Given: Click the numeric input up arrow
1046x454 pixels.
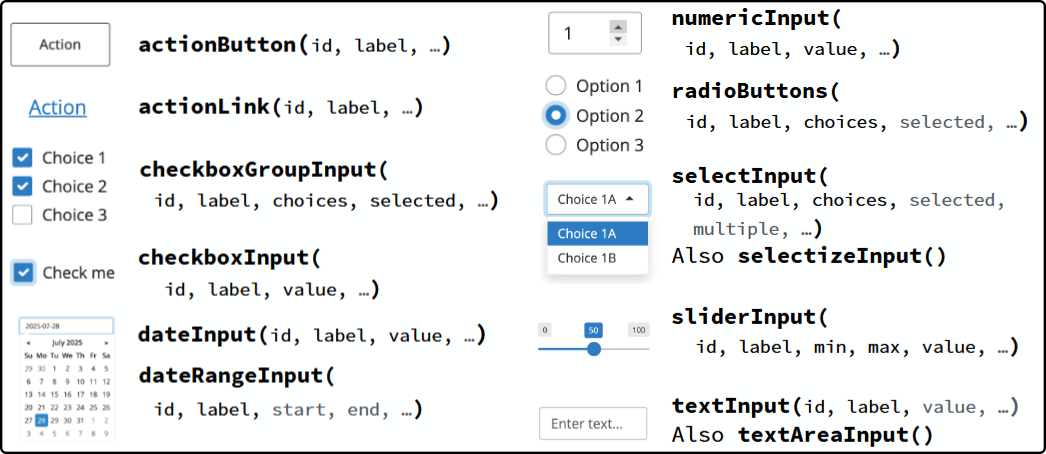Looking at the screenshot, I should (x=618, y=26).
